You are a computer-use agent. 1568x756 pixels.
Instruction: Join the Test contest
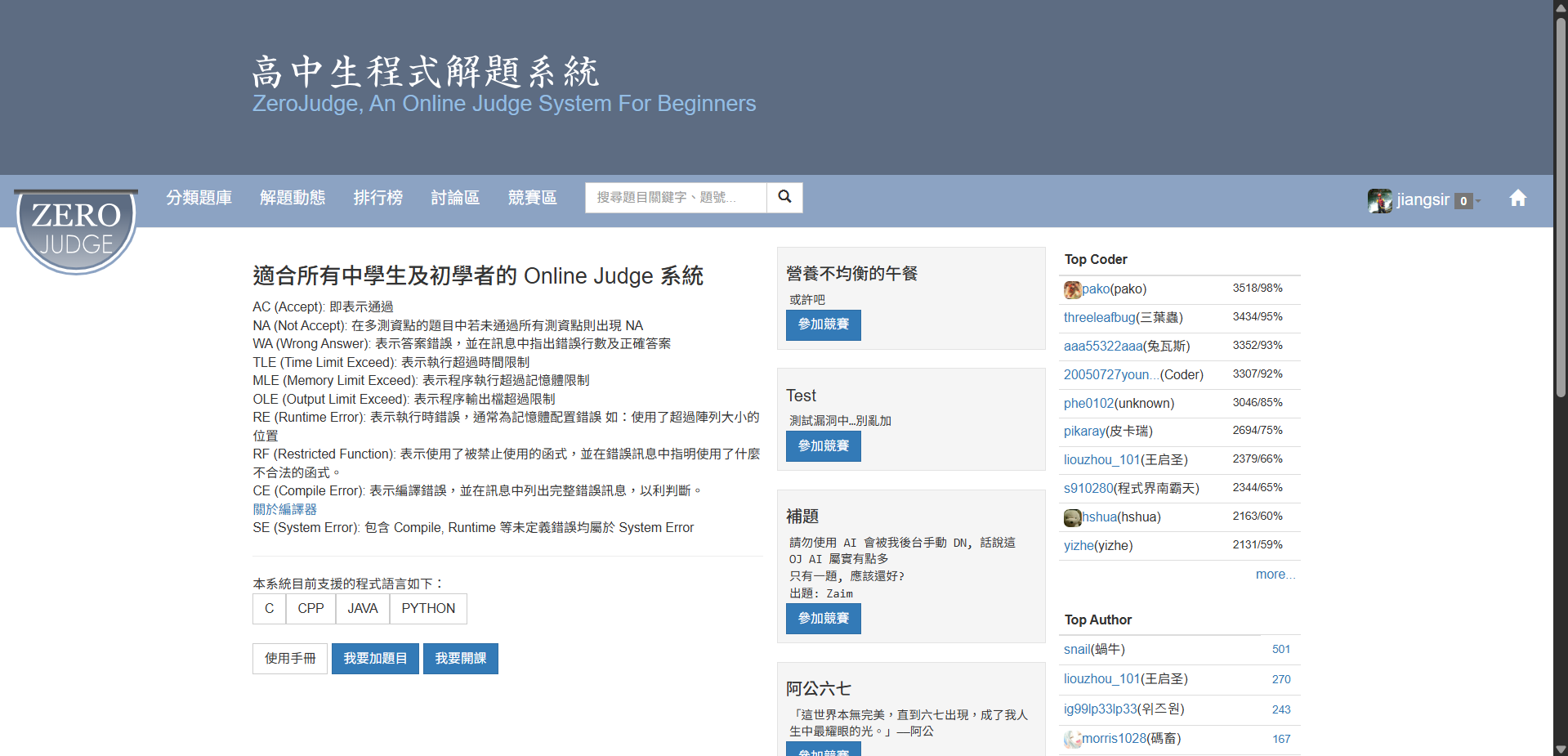point(824,446)
